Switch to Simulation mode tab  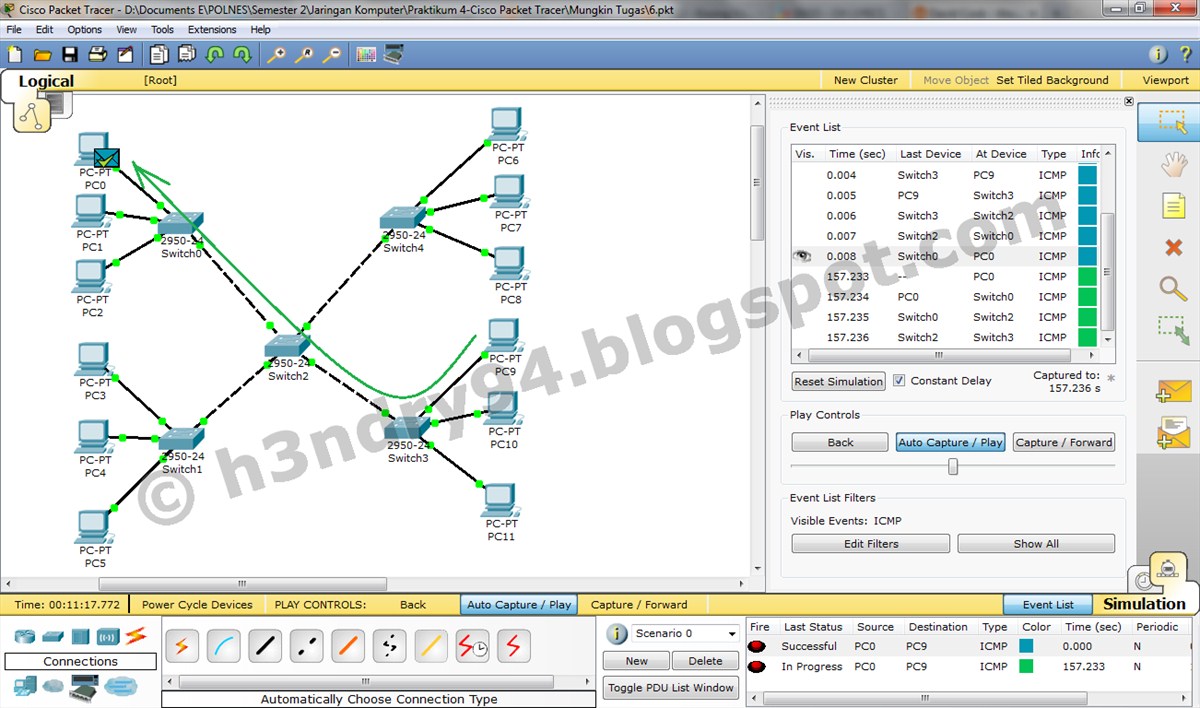pos(1144,603)
